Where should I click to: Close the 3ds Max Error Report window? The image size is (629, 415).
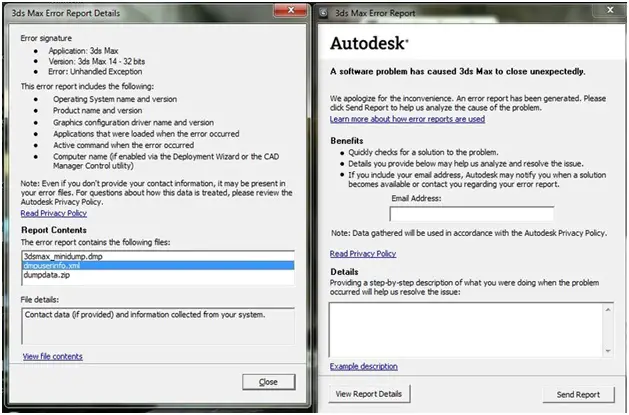[x=610, y=10]
